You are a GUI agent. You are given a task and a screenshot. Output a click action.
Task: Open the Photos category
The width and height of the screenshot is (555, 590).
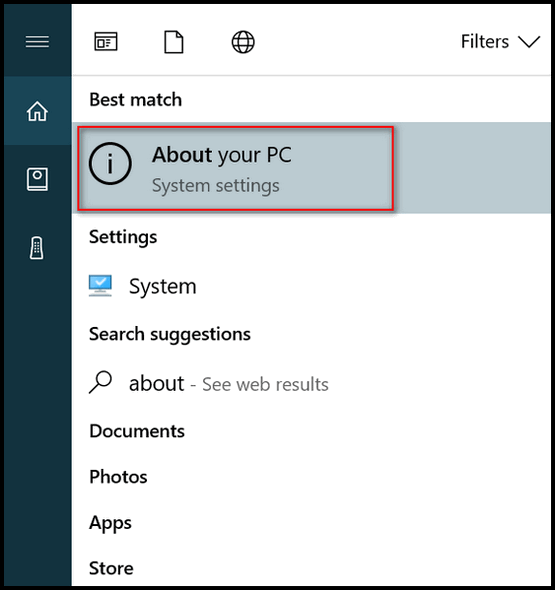[x=118, y=477]
